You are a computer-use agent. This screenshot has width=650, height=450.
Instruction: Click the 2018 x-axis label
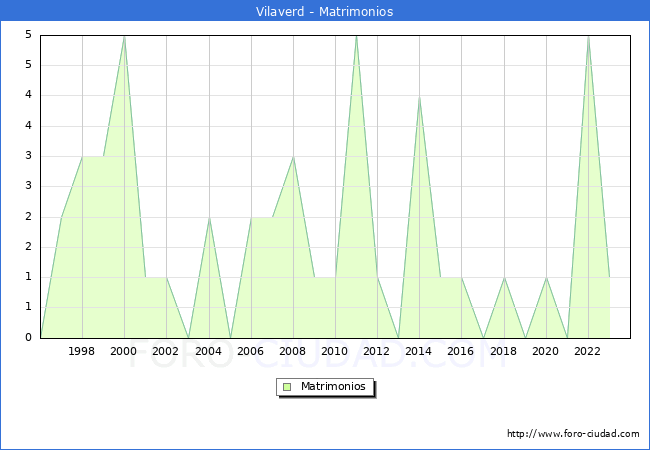(x=503, y=351)
